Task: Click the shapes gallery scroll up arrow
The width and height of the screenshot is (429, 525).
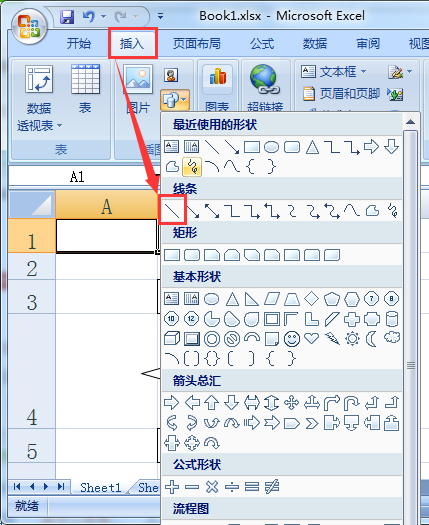Action: (x=411, y=122)
